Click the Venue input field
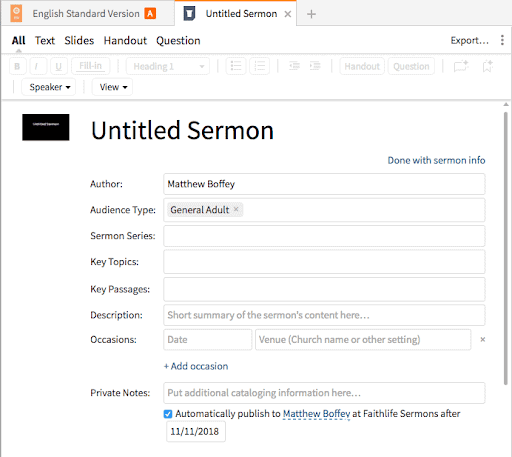 (x=363, y=340)
